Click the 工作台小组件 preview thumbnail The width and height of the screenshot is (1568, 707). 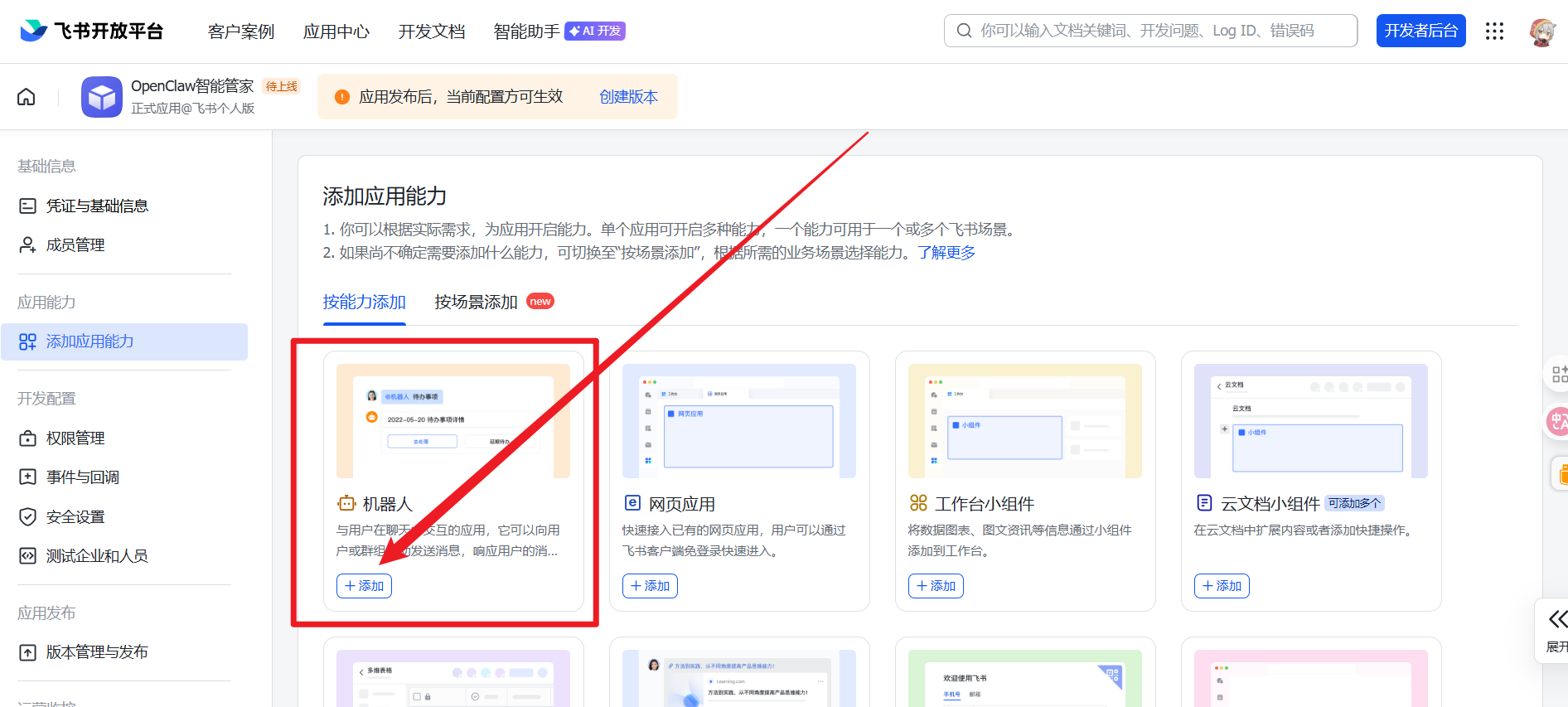[x=1025, y=421]
